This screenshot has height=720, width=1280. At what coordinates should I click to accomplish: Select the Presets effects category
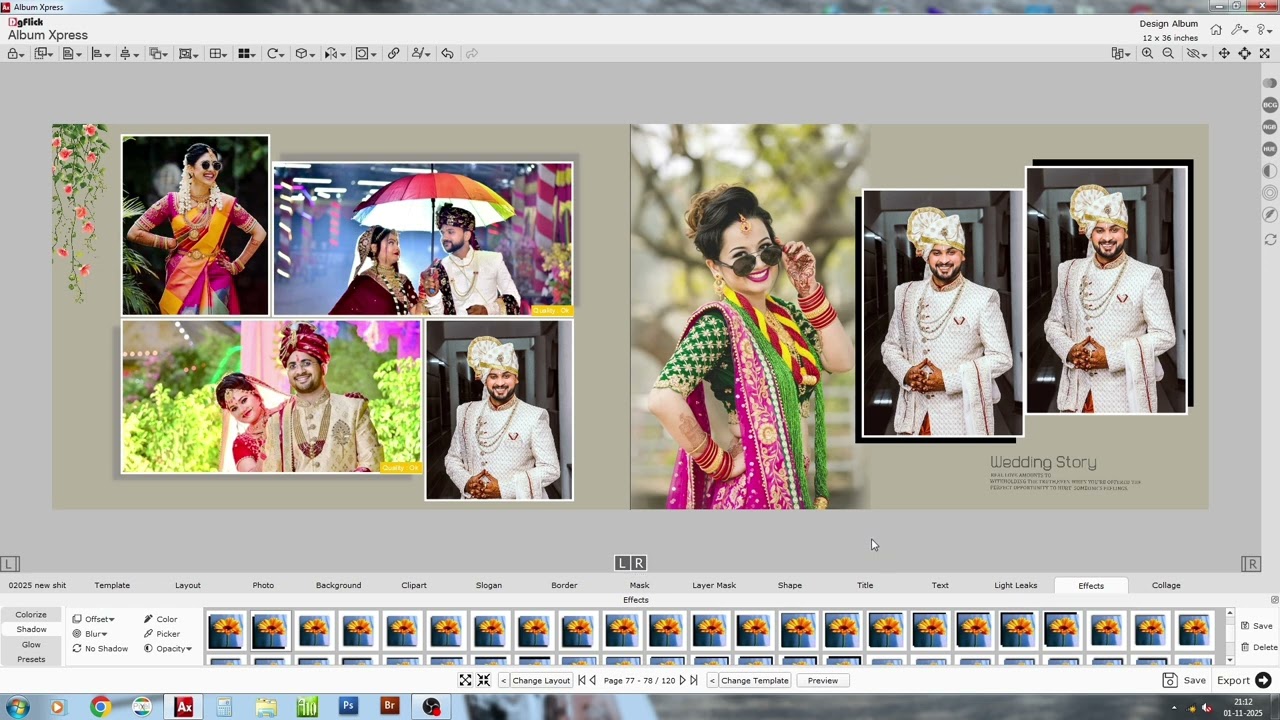point(31,659)
